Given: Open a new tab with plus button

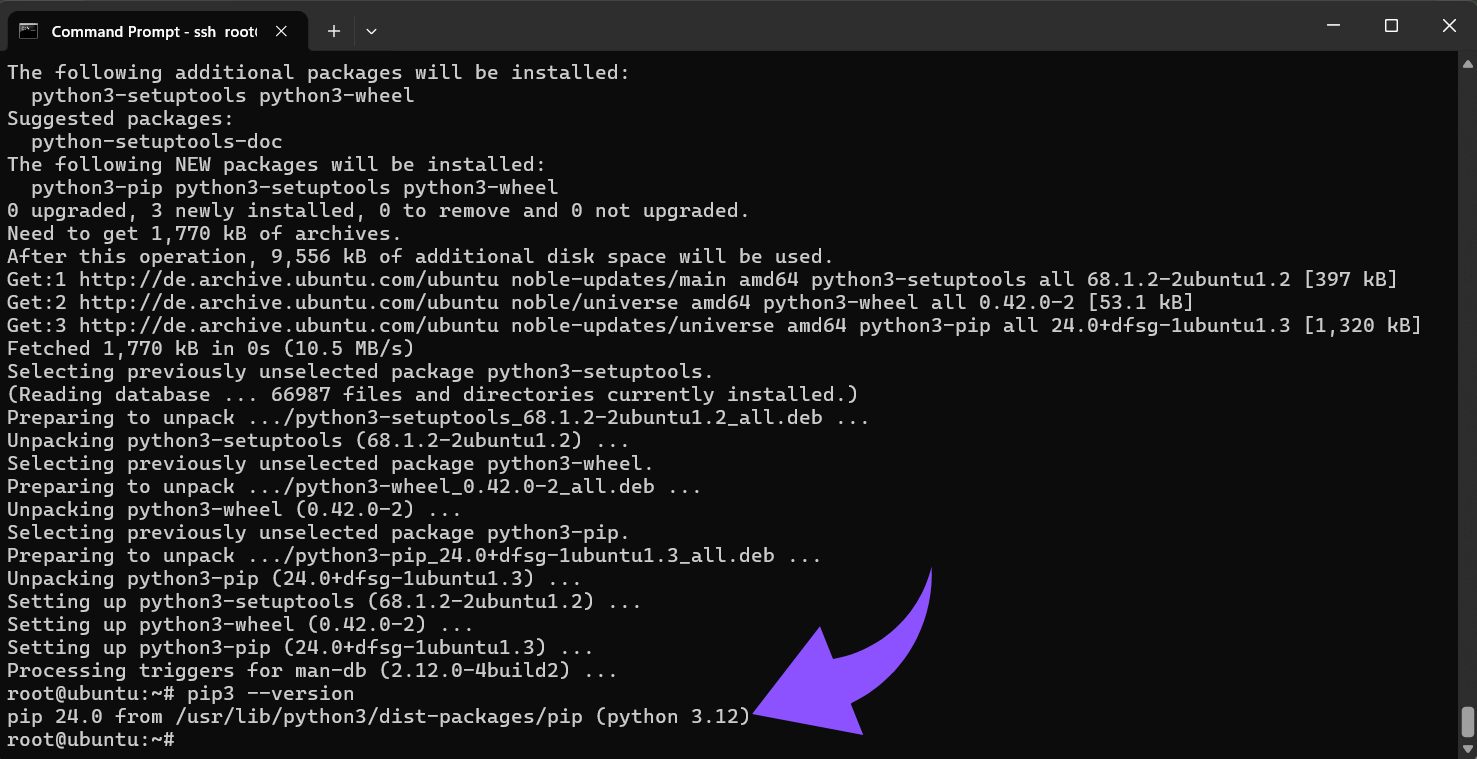Looking at the screenshot, I should point(334,31).
